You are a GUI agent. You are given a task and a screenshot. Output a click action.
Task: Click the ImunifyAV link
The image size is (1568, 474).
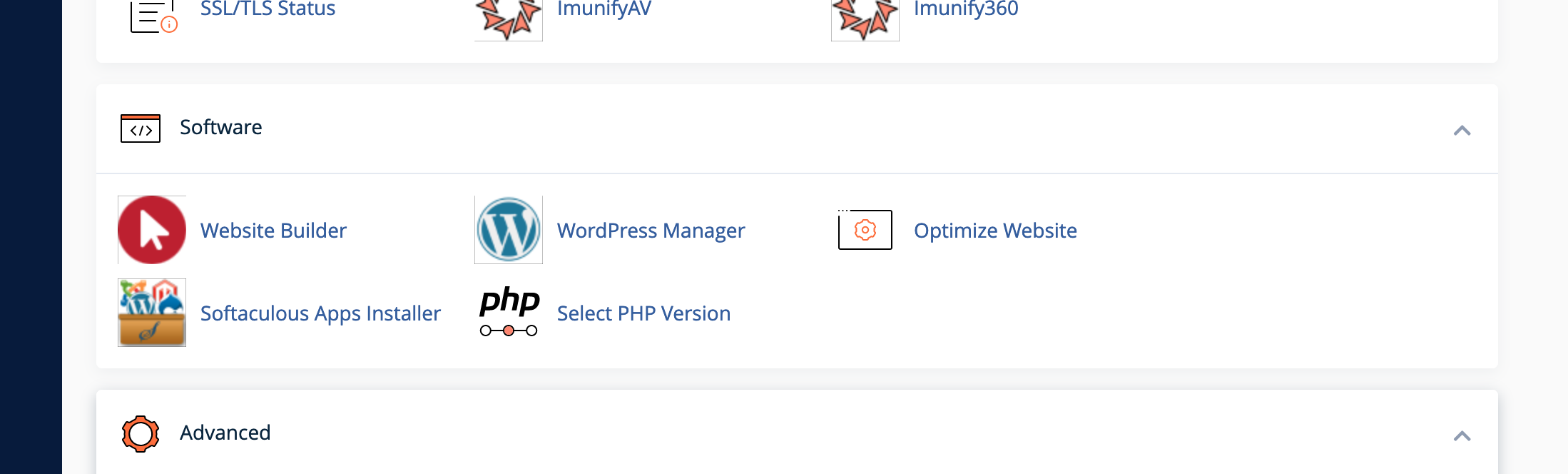[604, 9]
